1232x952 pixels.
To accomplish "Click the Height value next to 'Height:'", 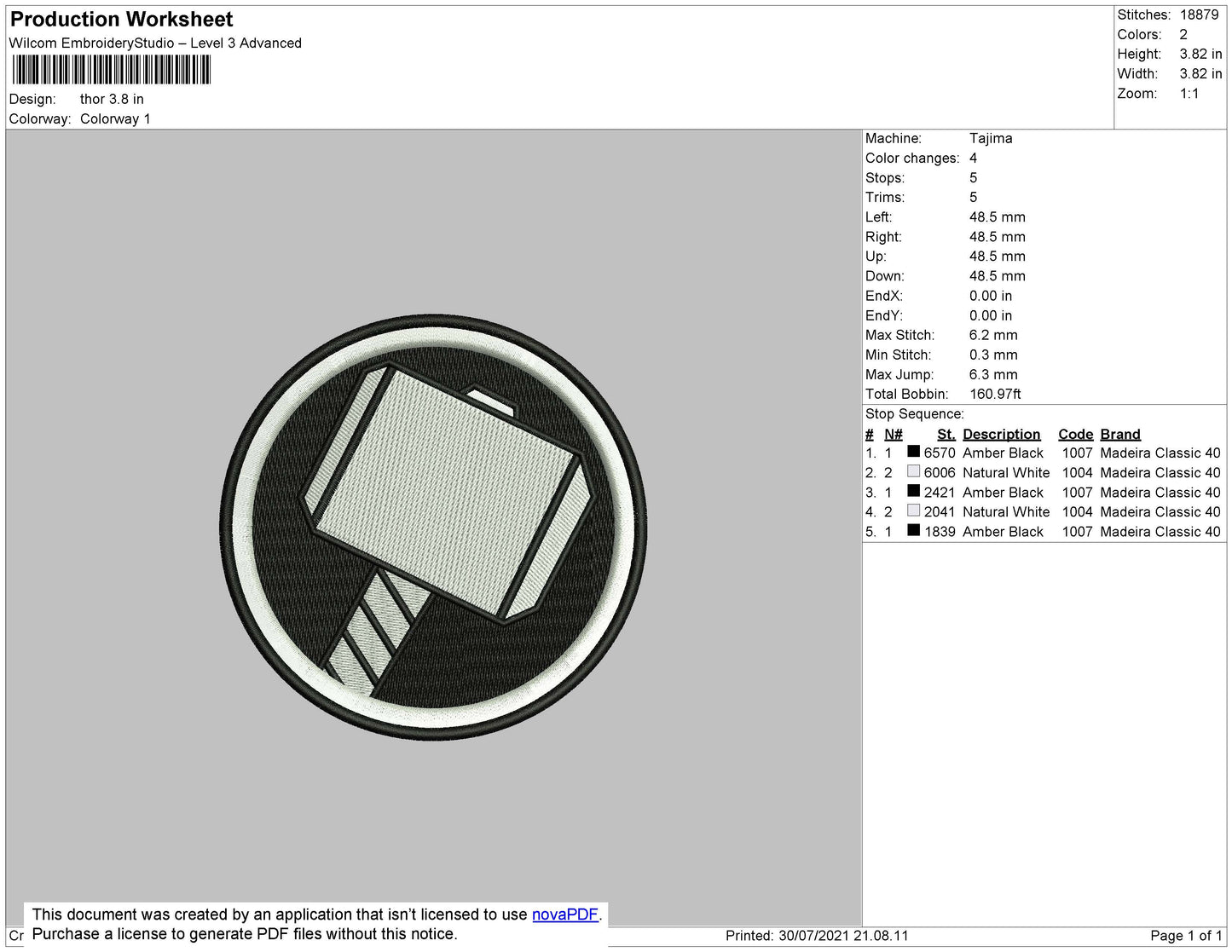I will [x=1200, y=54].
